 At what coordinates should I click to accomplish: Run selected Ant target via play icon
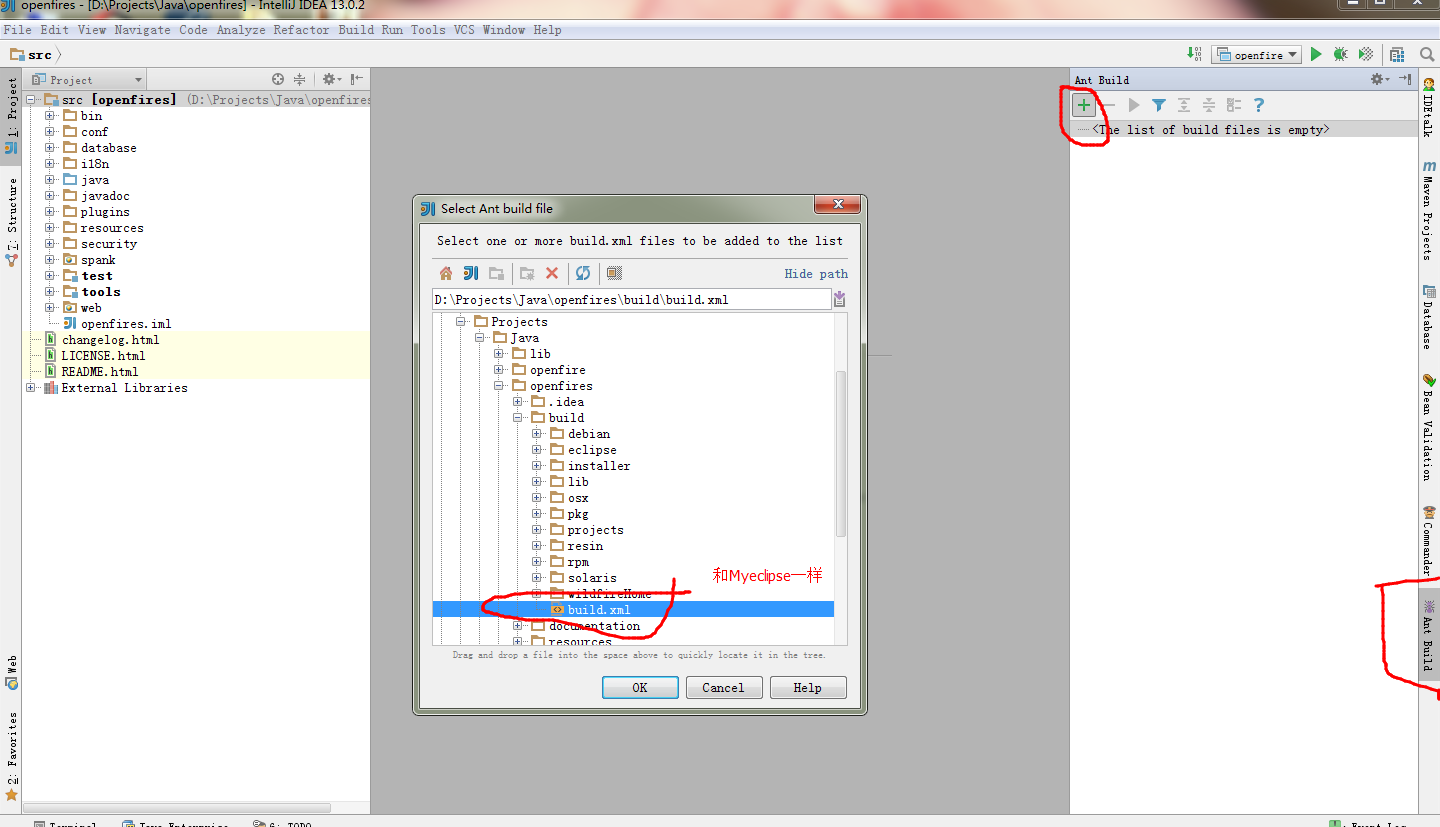tap(1133, 104)
